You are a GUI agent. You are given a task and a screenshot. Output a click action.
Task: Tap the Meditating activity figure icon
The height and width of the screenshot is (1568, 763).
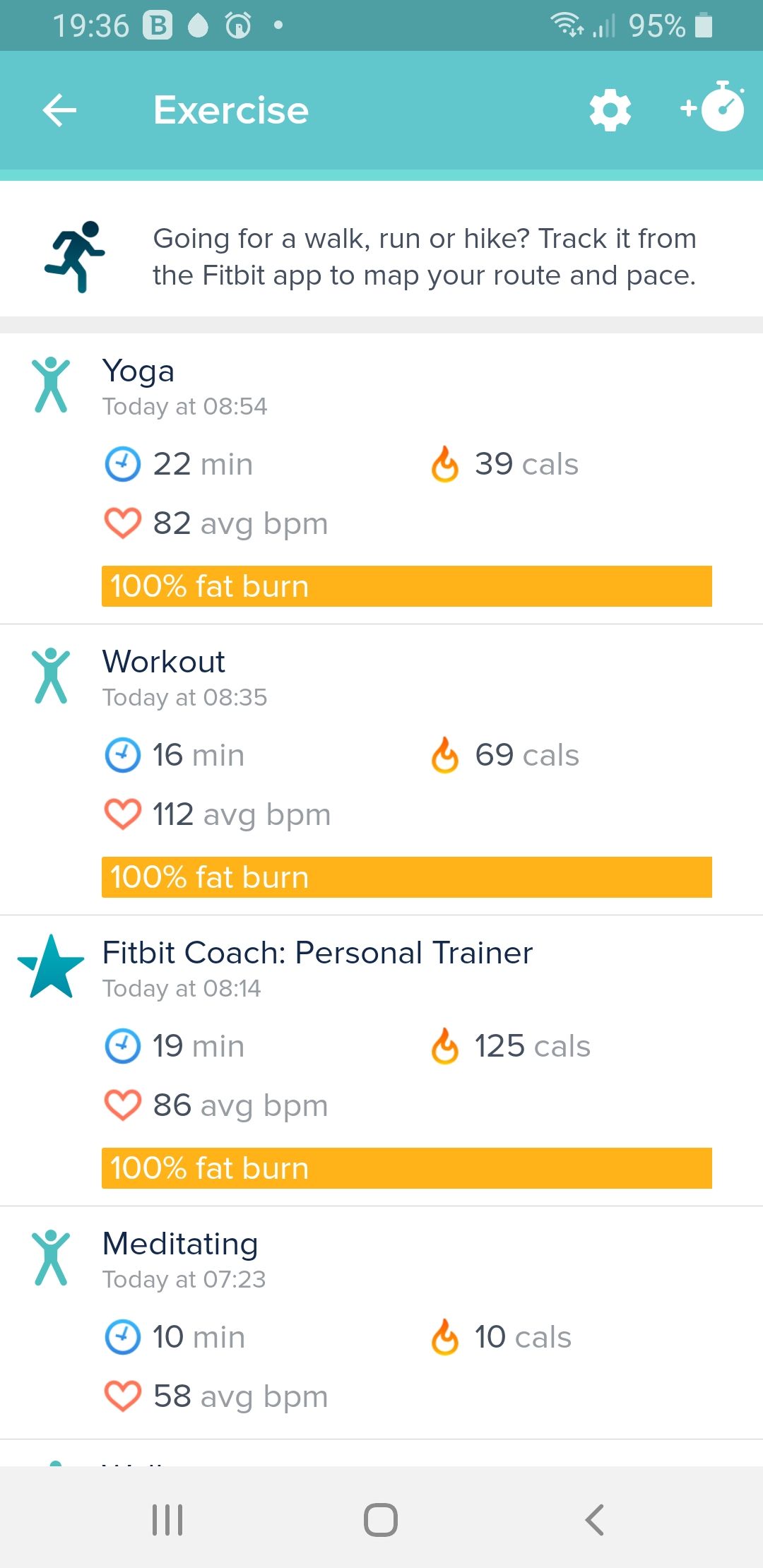(x=51, y=1258)
